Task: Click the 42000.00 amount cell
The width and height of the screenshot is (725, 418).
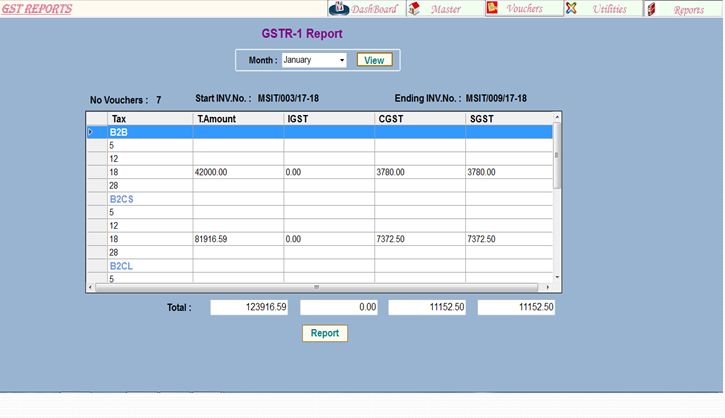Action: (238, 172)
